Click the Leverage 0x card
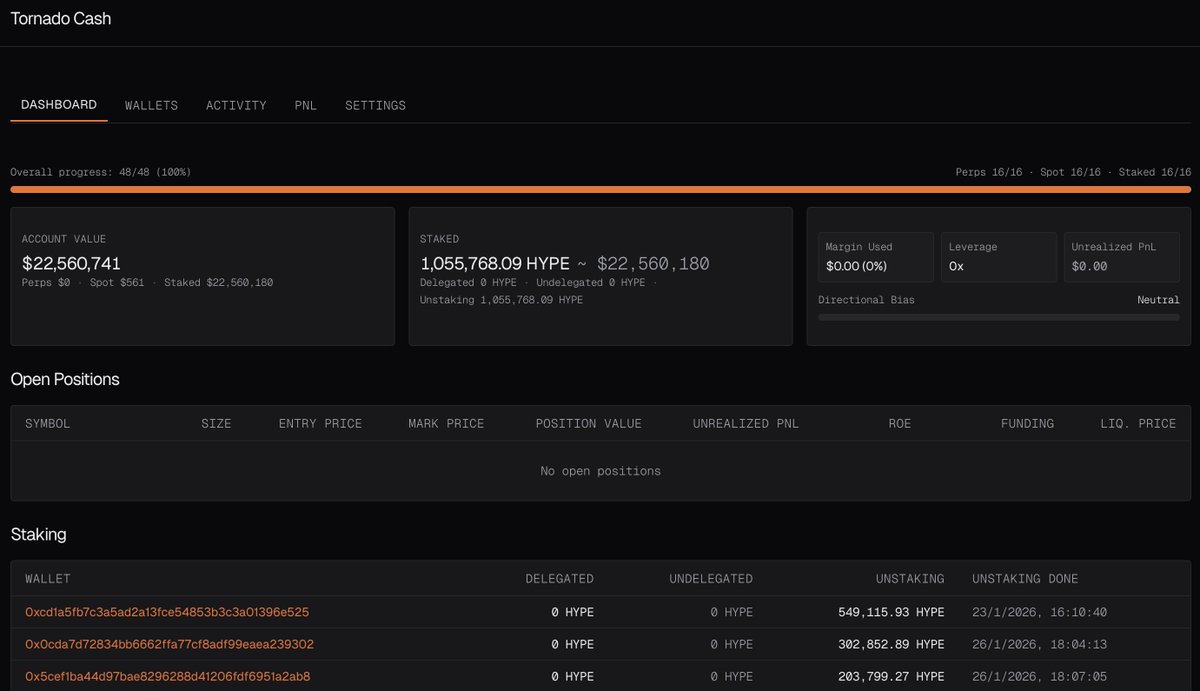This screenshot has height=691, width=1200. coord(999,257)
